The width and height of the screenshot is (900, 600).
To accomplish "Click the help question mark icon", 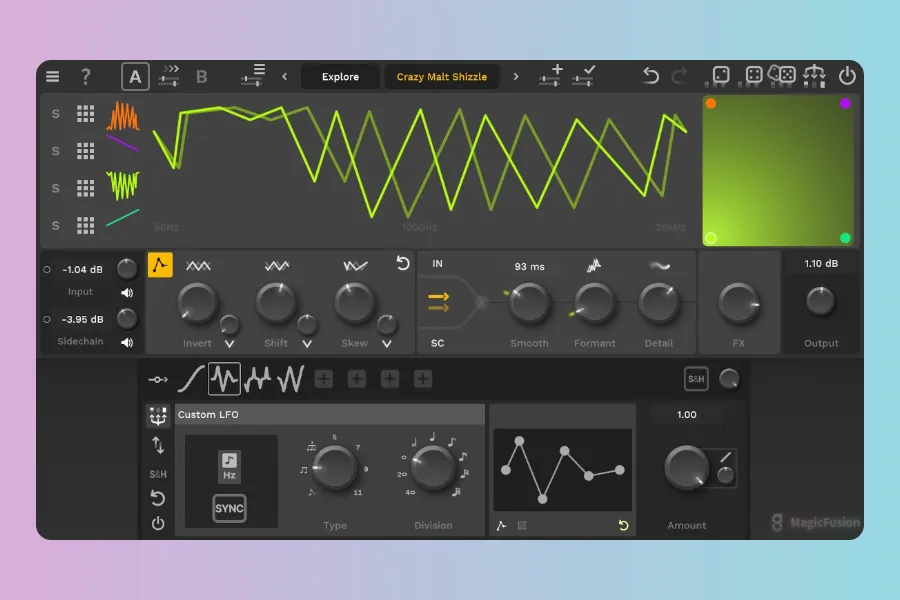I will point(86,76).
